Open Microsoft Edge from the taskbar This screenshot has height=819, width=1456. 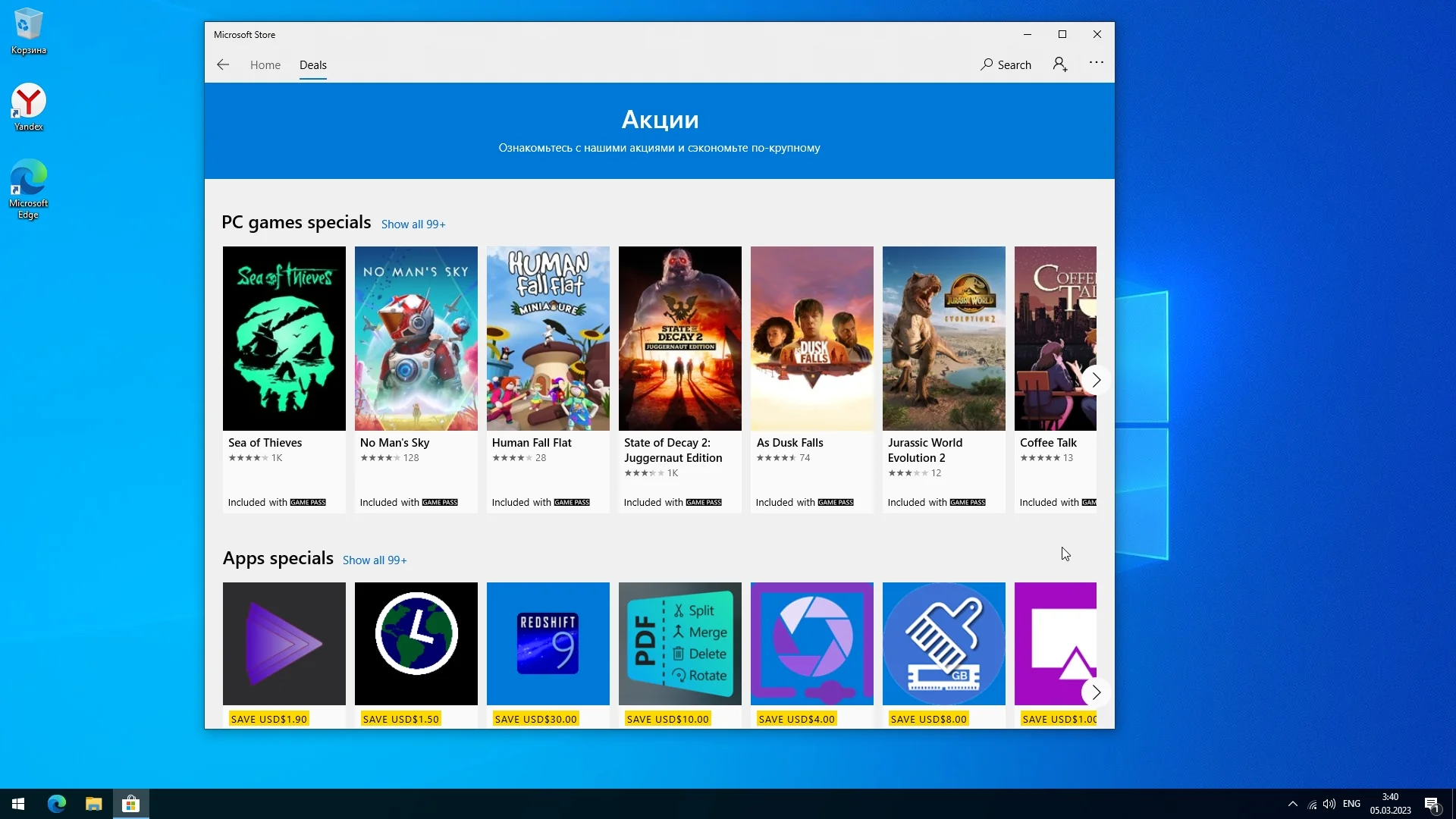coord(57,804)
